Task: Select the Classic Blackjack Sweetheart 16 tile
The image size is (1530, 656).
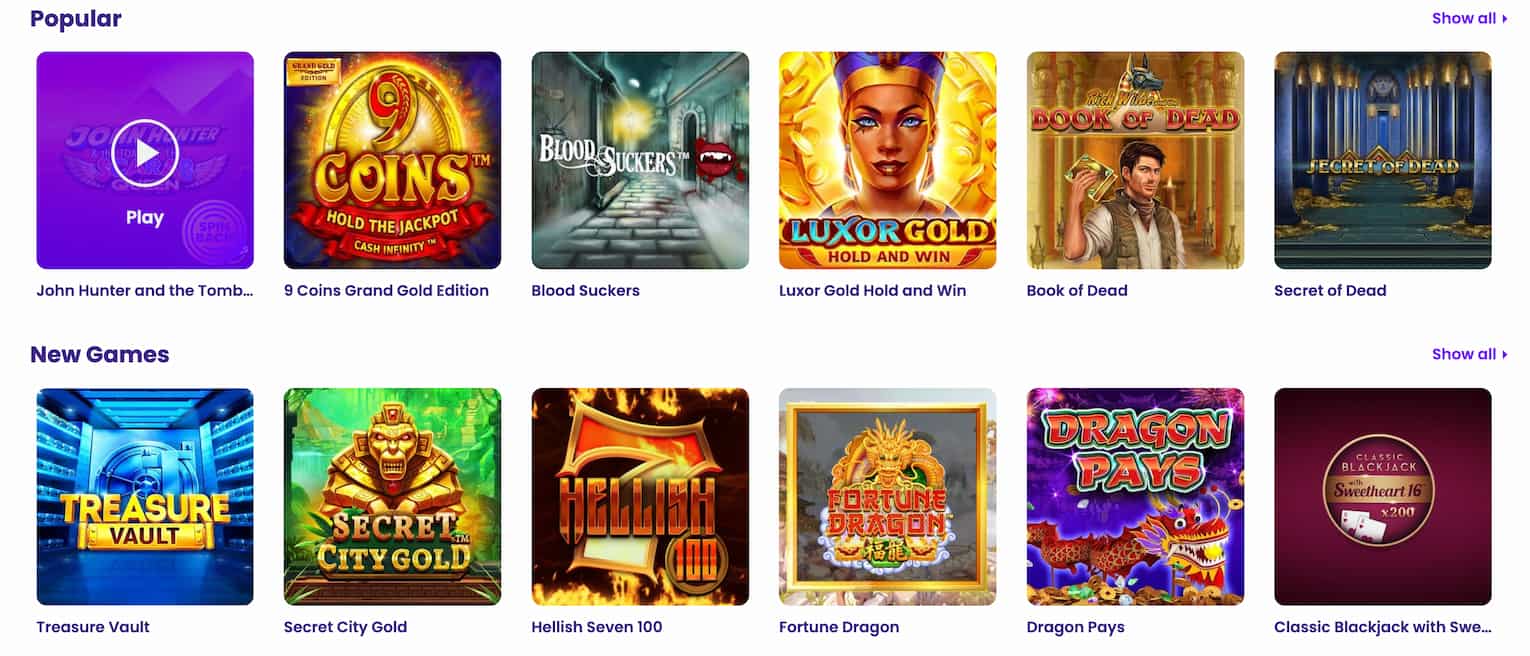Action: [x=1382, y=497]
